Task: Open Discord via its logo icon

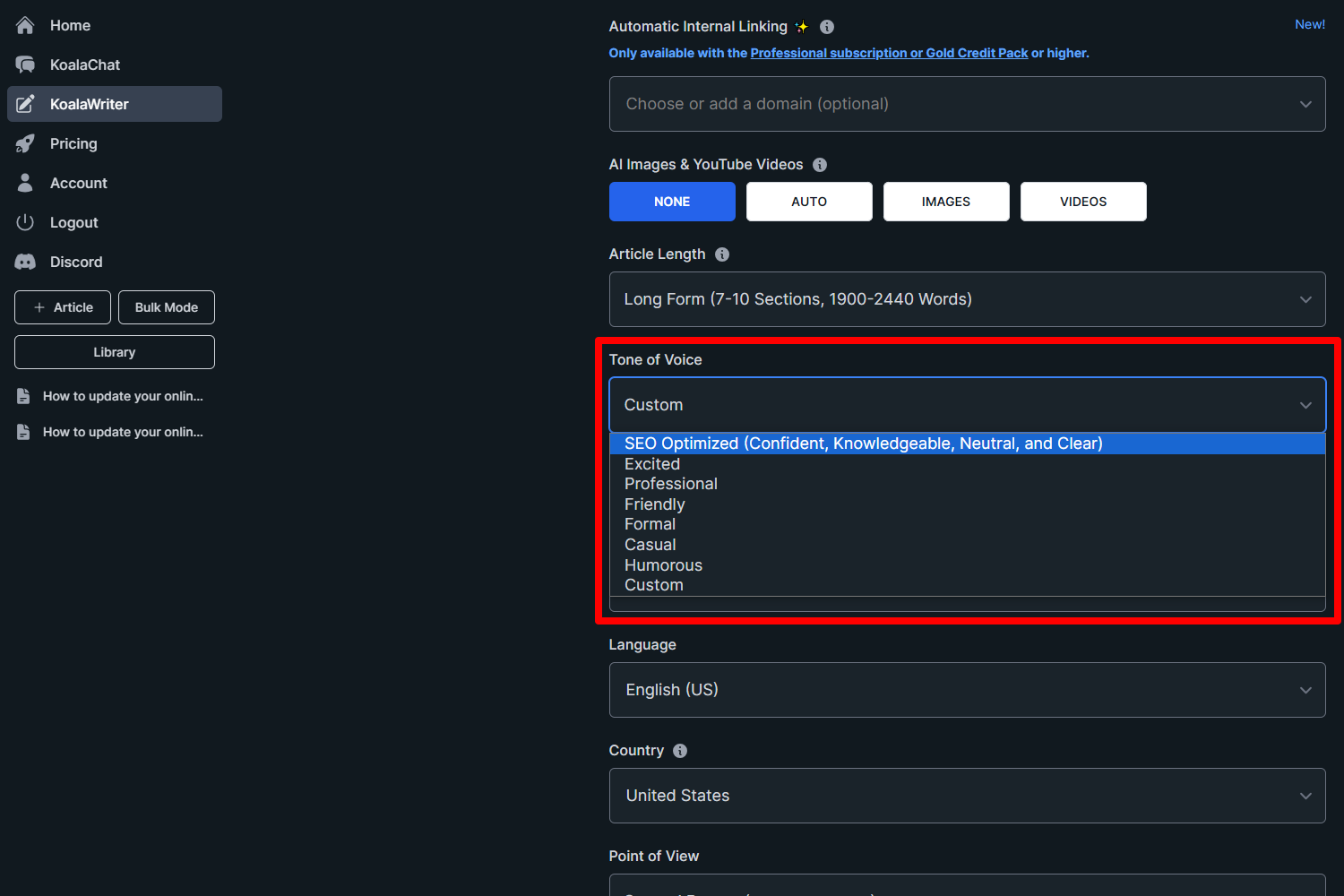Action: pyautogui.click(x=25, y=262)
